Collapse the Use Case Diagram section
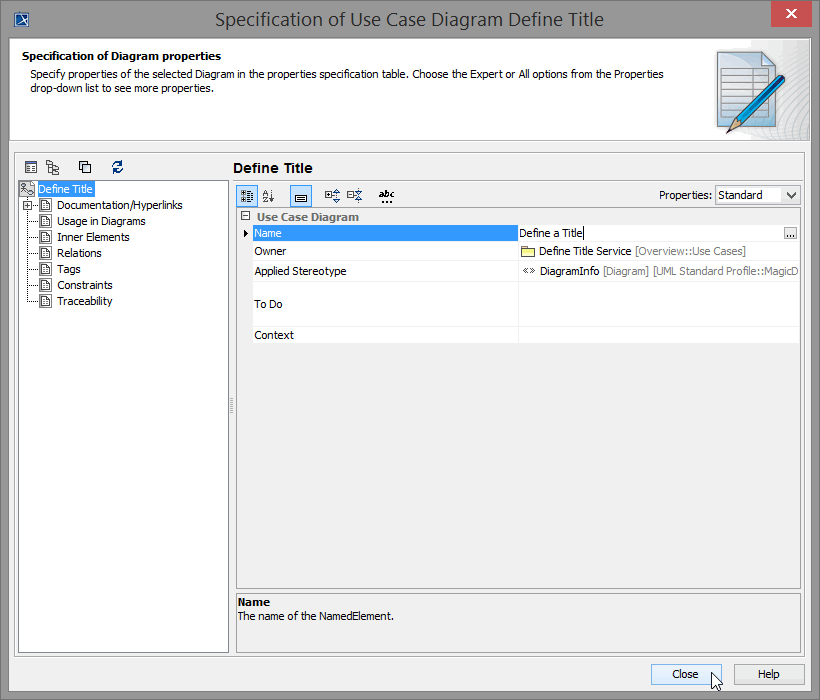Viewport: 820px width, 700px height. coord(245,215)
